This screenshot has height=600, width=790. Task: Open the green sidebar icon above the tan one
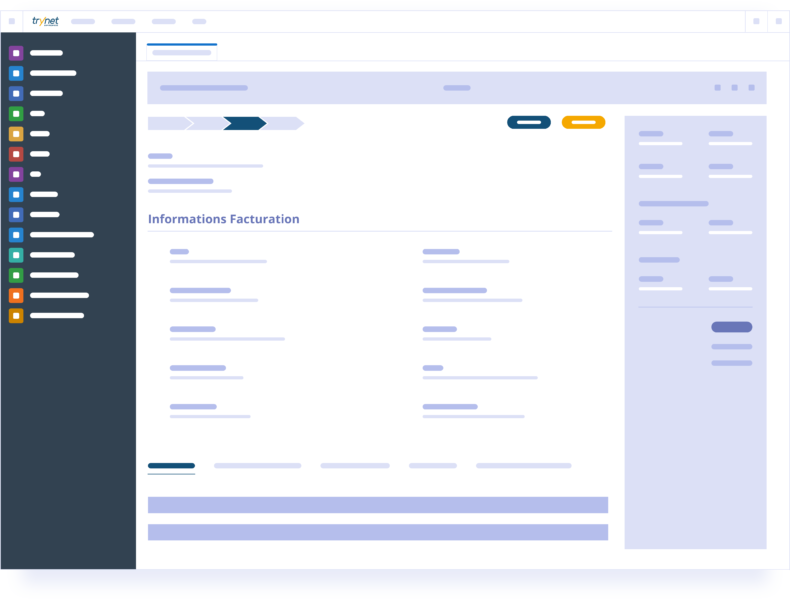(x=16, y=114)
